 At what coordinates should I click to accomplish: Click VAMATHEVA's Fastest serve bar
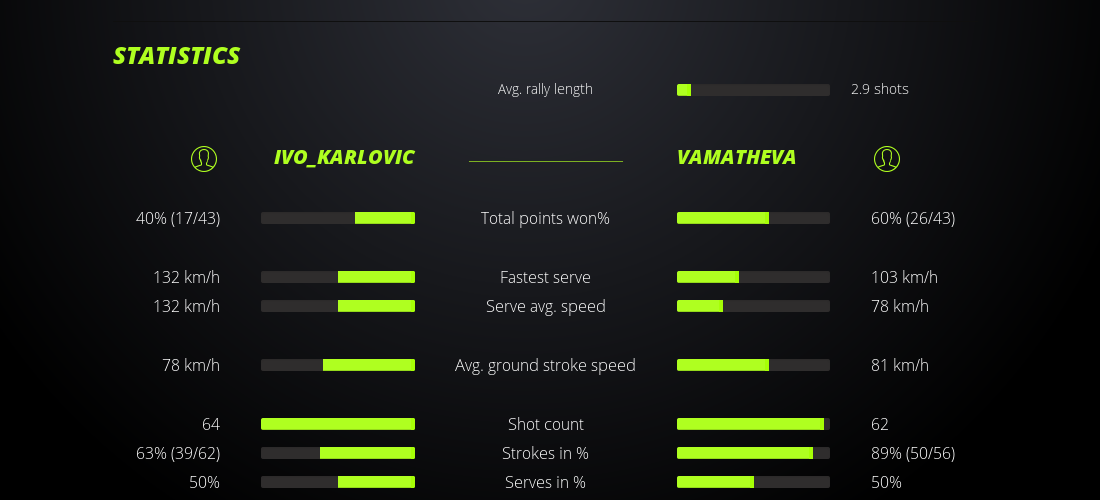[753, 277]
